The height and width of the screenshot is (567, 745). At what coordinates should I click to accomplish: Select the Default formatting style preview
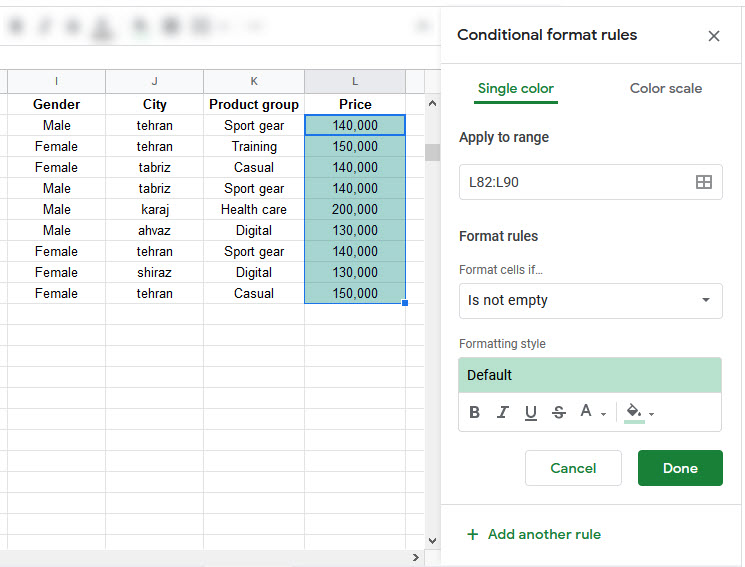[590, 375]
